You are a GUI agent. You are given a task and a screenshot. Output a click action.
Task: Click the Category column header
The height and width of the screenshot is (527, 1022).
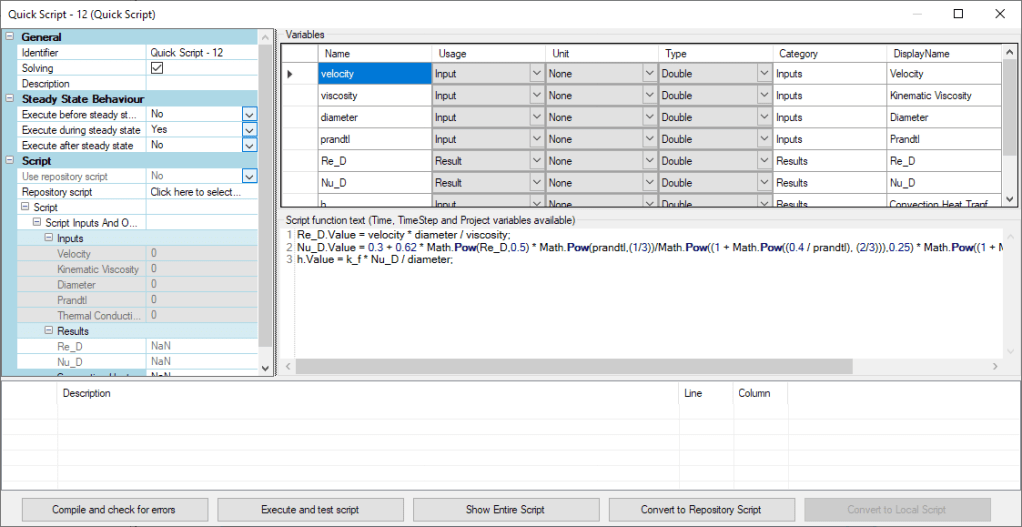point(828,53)
